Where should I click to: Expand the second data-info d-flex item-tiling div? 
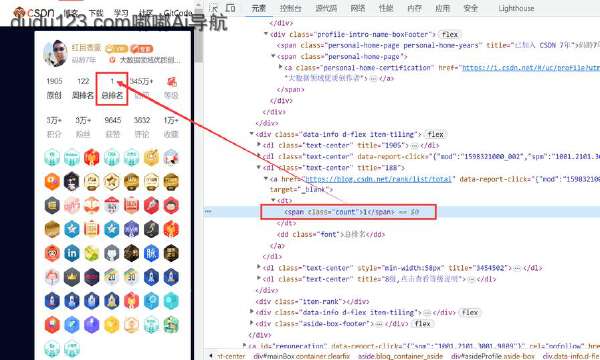tap(251, 312)
